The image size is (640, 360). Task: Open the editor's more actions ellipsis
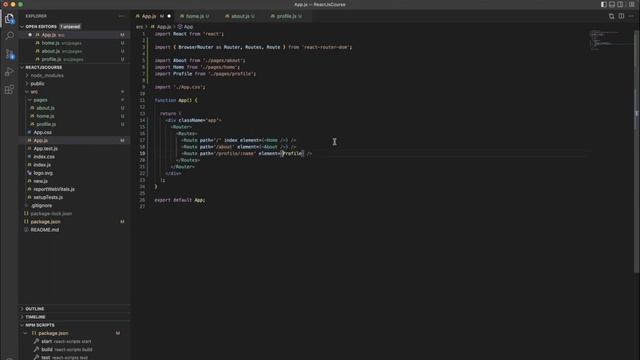(631, 16)
